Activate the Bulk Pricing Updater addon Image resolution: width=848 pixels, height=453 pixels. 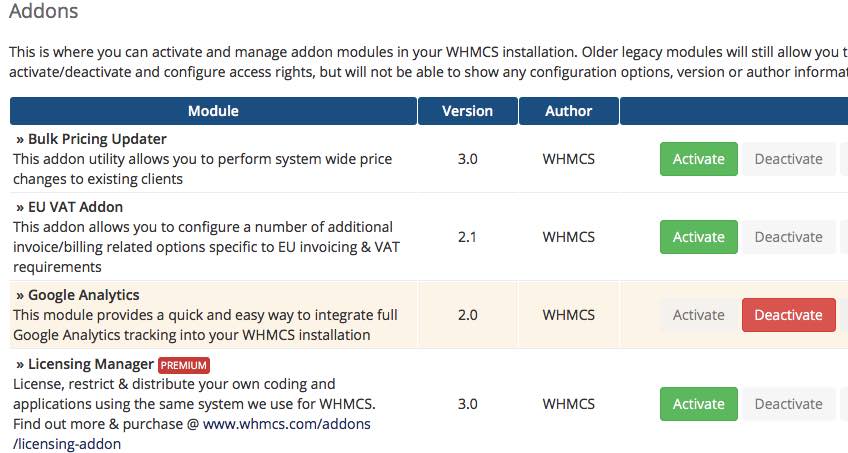click(698, 159)
